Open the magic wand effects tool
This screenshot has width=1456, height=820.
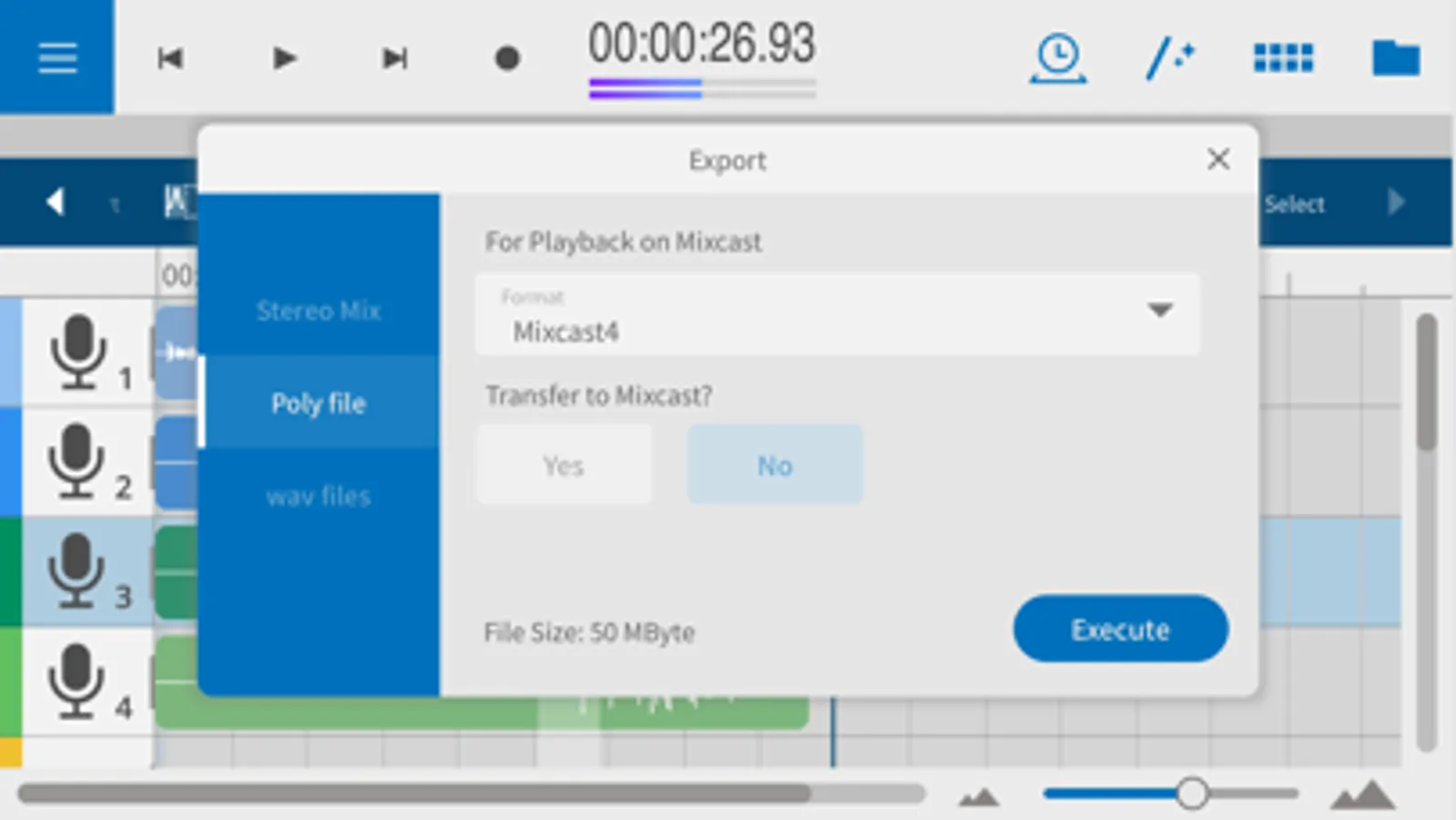pyautogui.click(x=1170, y=58)
